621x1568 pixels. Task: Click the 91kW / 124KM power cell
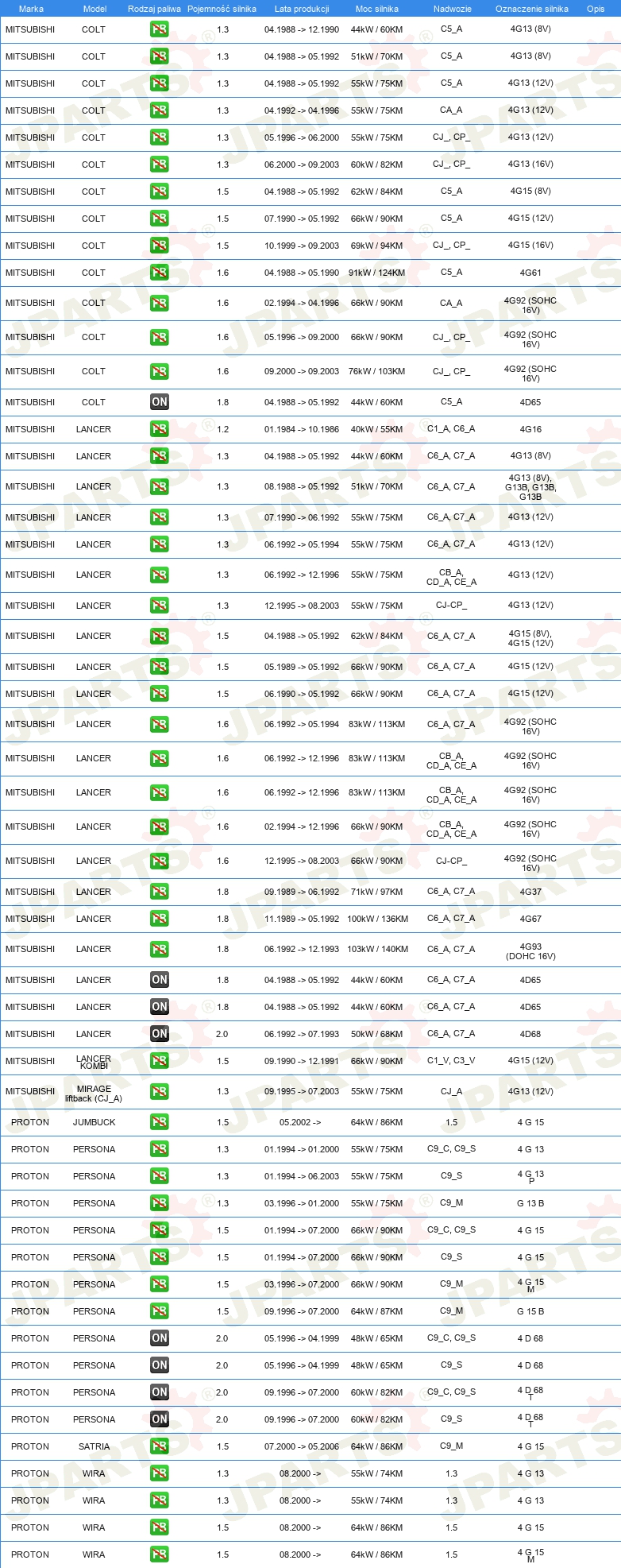(376, 273)
